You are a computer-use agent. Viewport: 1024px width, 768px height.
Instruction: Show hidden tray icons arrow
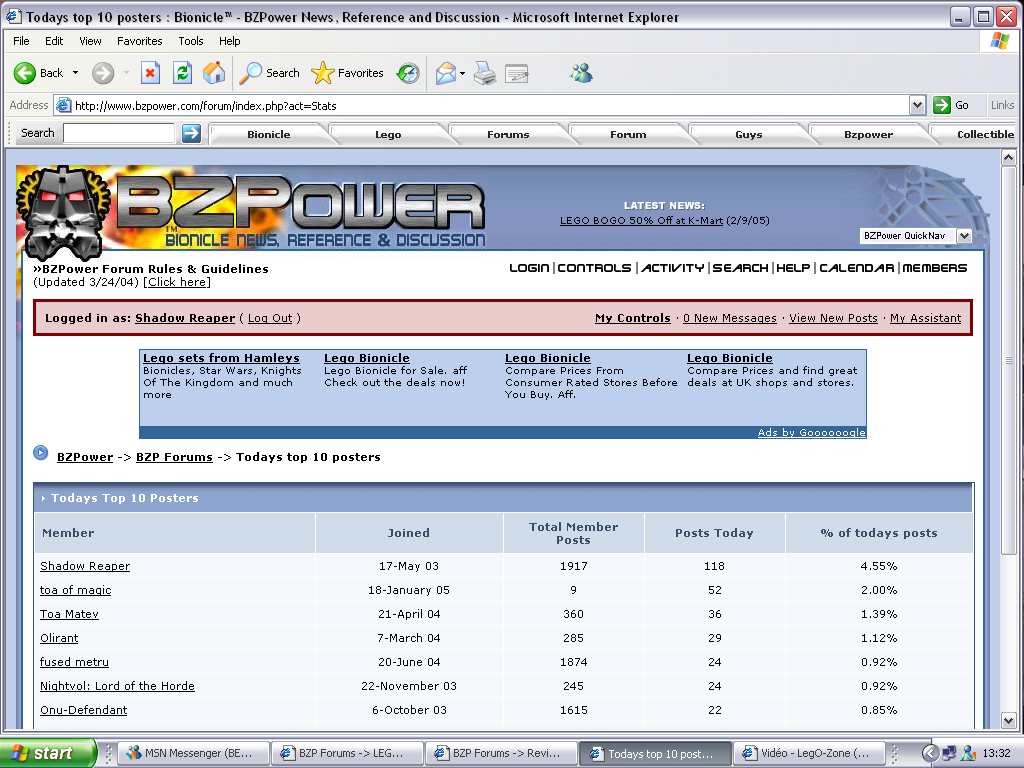(x=930, y=753)
